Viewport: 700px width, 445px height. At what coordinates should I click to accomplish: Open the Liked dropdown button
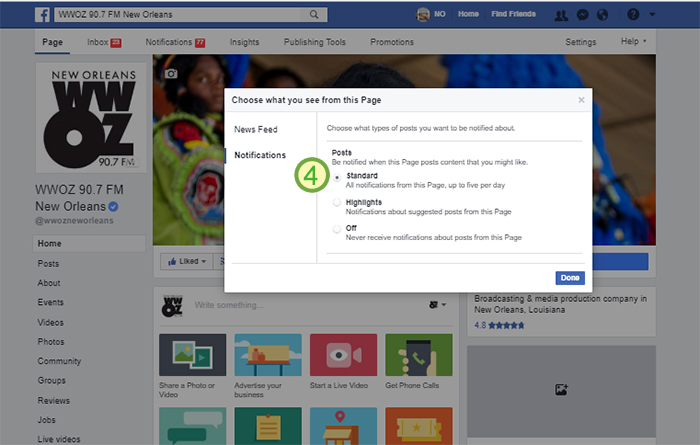coord(187,262)
